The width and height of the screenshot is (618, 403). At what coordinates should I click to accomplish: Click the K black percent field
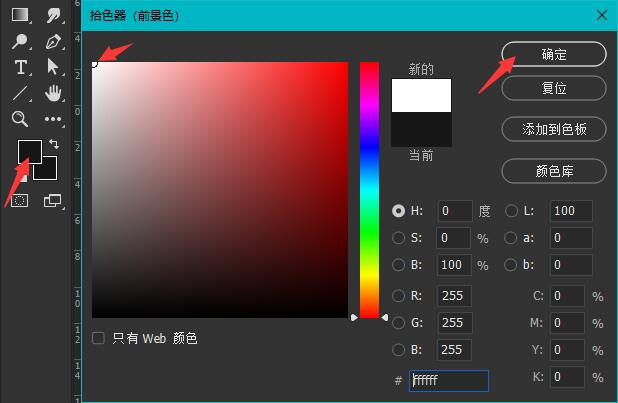568,377
